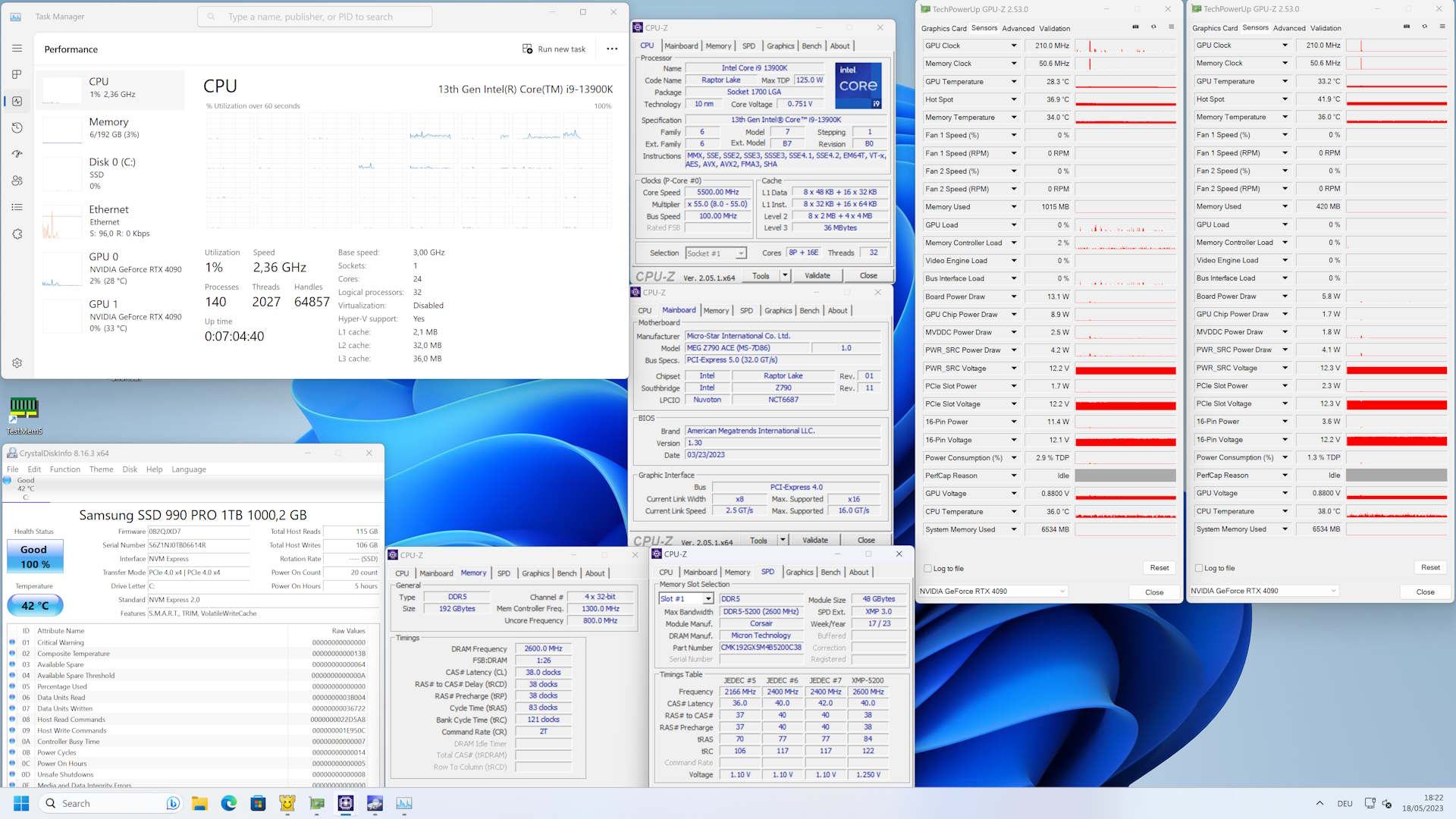
Task: Click Validate in CPU-Z CPU window
Action: 817,275
